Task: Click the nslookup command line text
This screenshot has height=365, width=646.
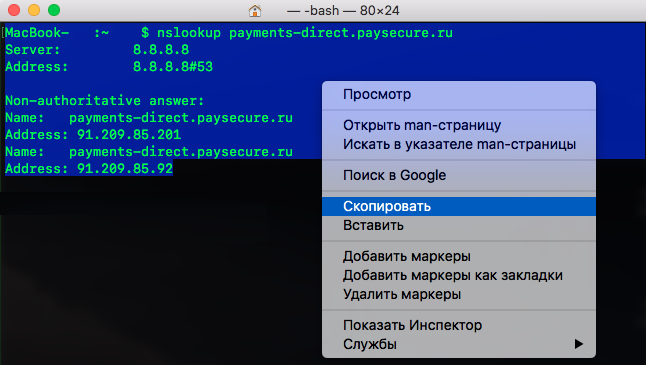Action: click(x=304, y=33)
